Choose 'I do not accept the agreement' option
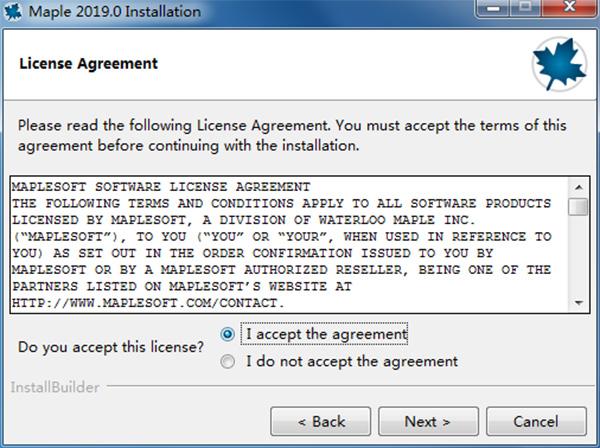Viewport: 600px width, 448px height. pos(228,361)
